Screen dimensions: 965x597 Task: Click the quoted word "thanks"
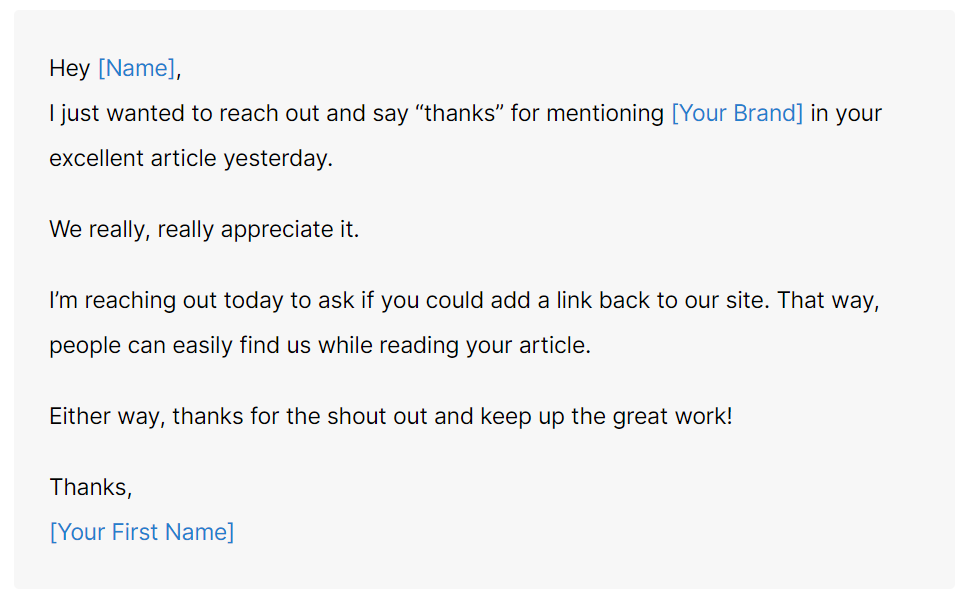[463, 113]
